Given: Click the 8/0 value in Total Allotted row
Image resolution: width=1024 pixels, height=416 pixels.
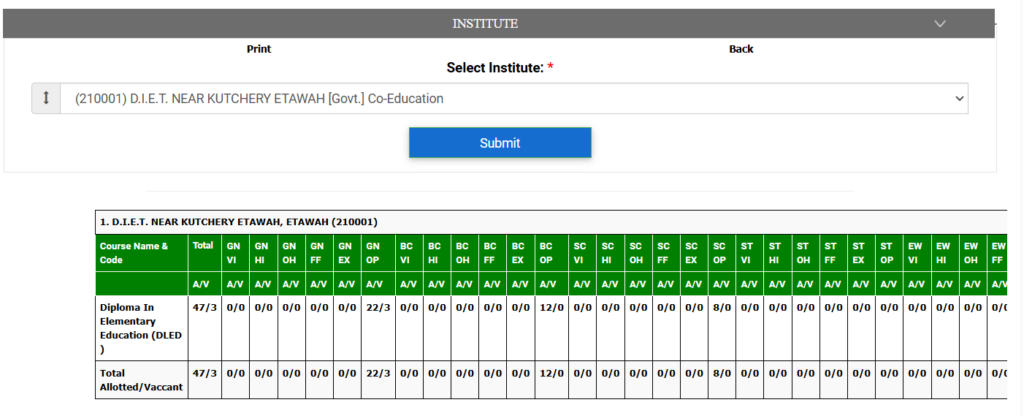Looking at the screenshot, I should pos(719,372).
